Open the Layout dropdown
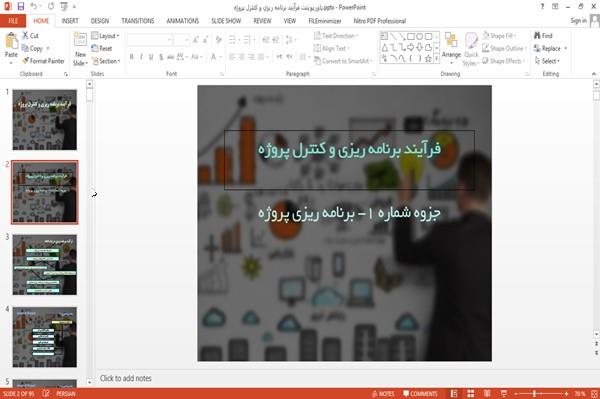Screen dimensions: 600x399 click(106, 36)
